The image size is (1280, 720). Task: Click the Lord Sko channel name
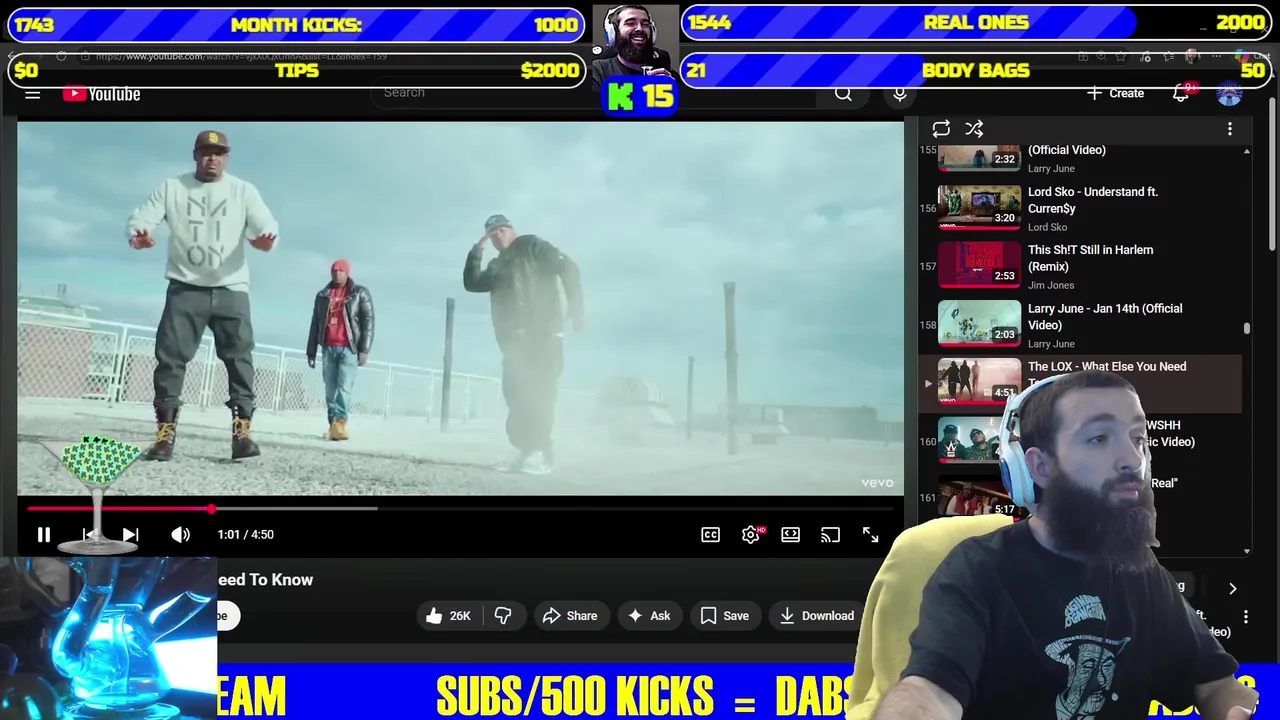click(x=1047, y=227)
